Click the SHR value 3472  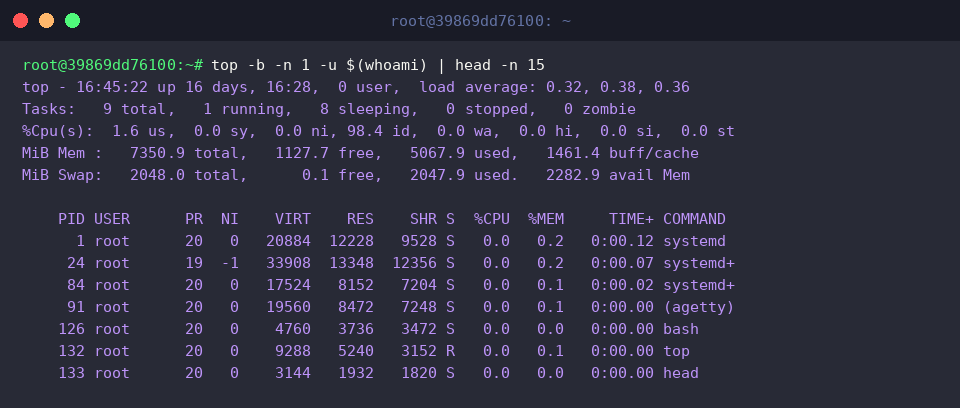click(x=419, y=330)
